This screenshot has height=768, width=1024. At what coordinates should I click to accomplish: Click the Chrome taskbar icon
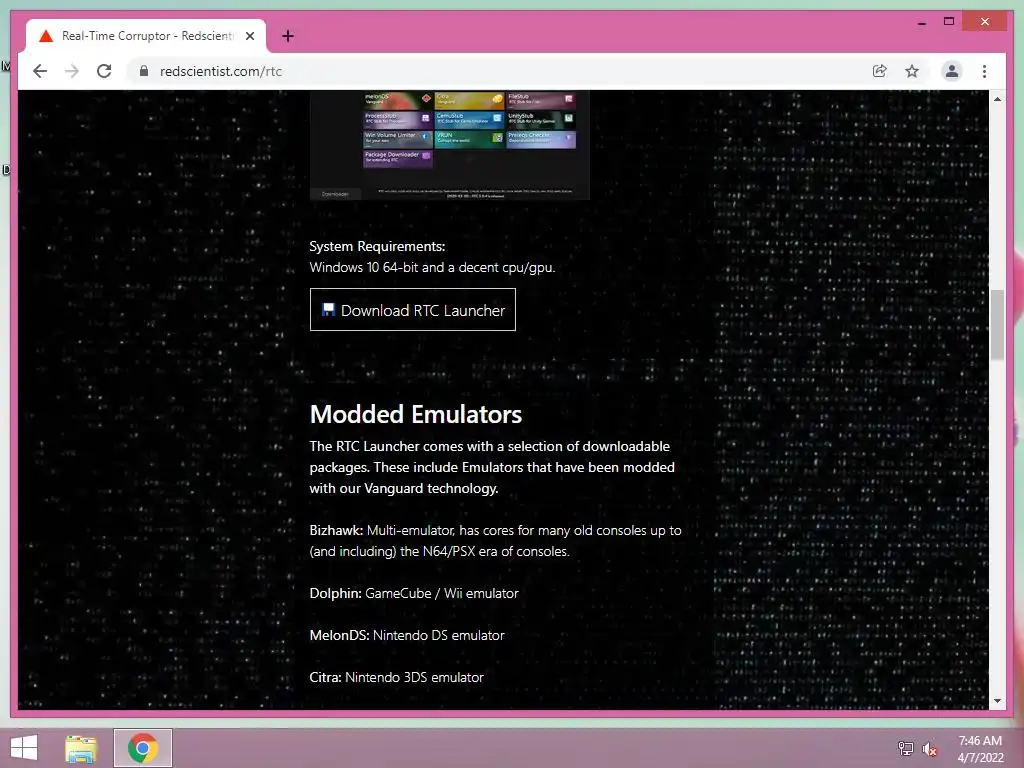tap(142, 748)
